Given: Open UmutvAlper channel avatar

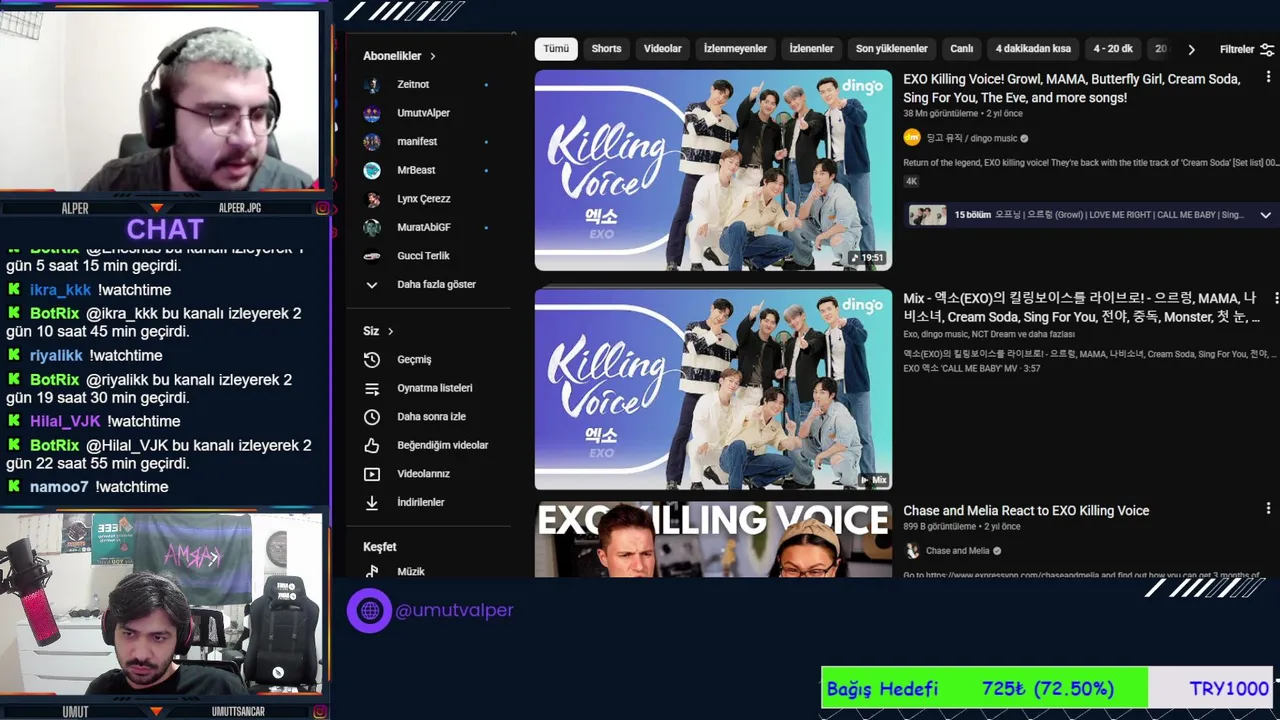Looking at the screenshot, I should [x=372, y=114].
